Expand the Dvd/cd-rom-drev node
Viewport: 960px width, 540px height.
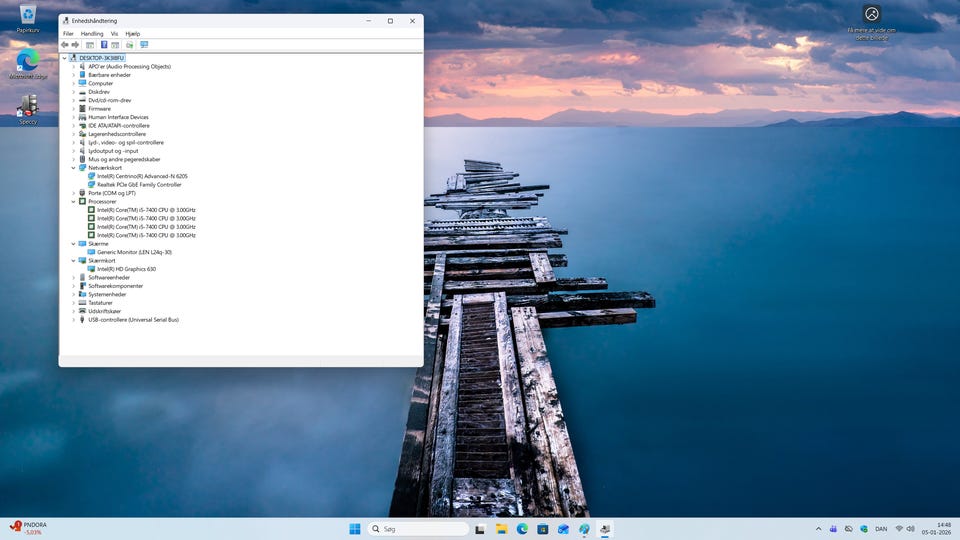[x=73, y=100]
